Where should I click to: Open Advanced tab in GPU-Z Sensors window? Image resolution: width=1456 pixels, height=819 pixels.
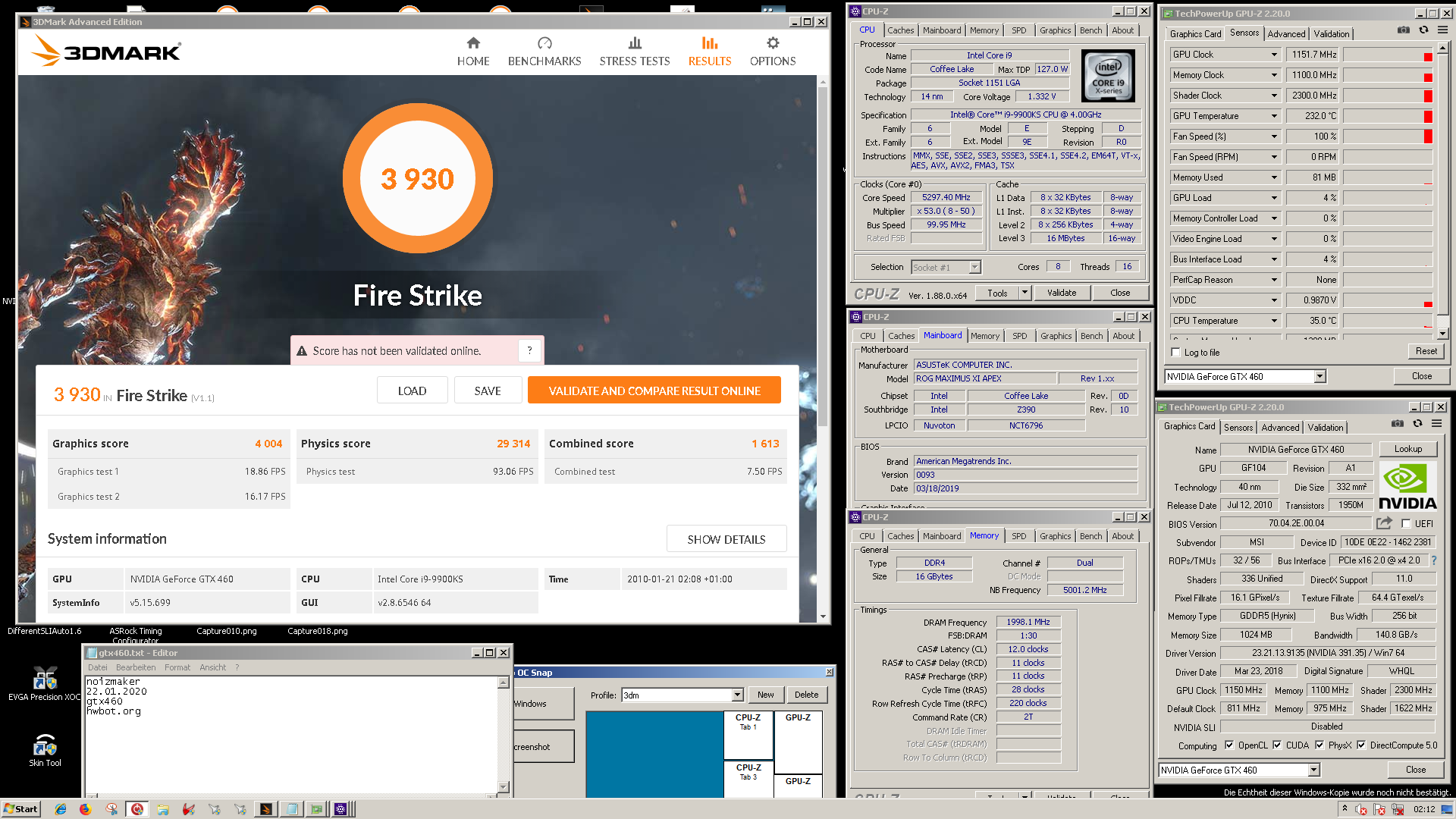(1286, 34)
